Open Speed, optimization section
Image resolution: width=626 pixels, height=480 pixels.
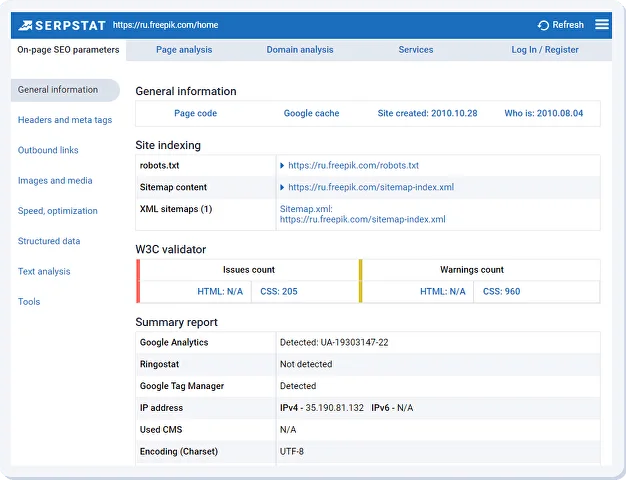57,211
